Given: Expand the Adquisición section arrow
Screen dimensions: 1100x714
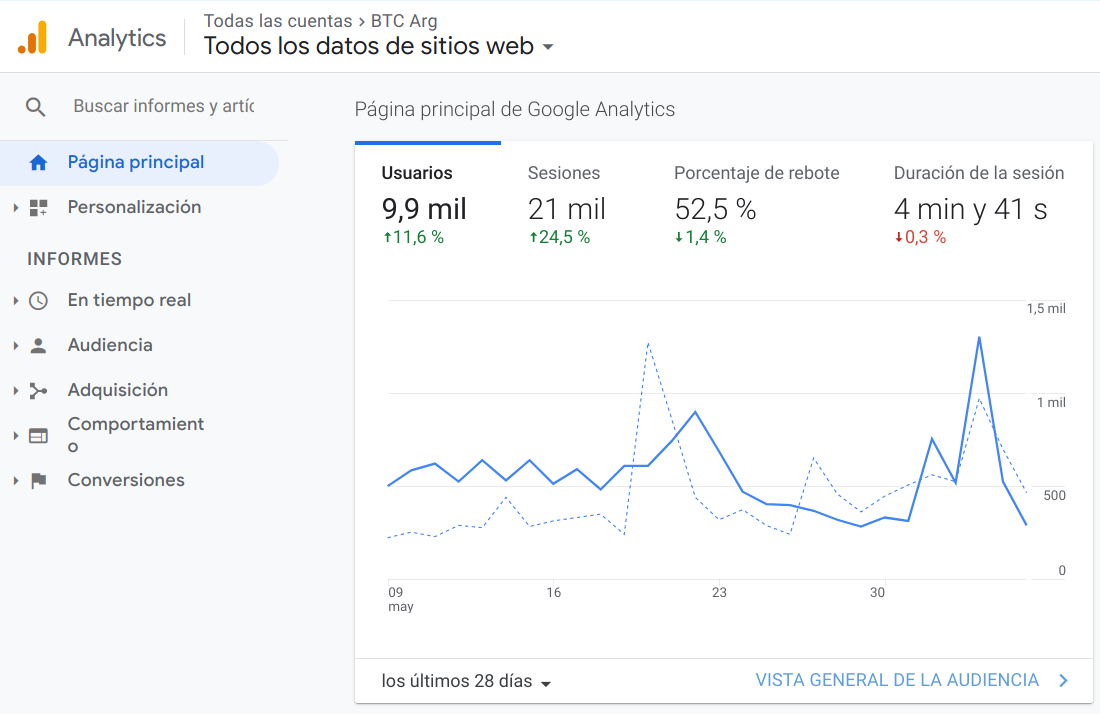Looking at the screenshot, I should coord(16,391).
